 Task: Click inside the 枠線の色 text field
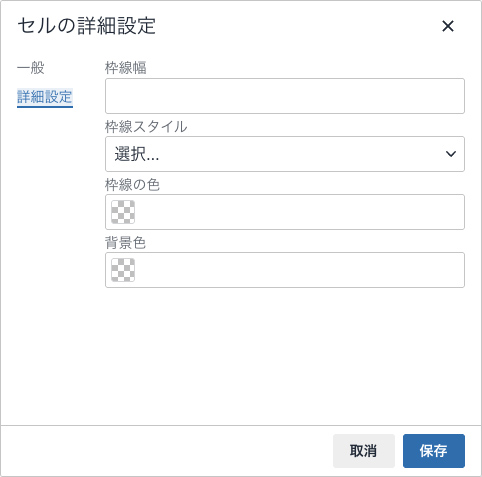299,212
